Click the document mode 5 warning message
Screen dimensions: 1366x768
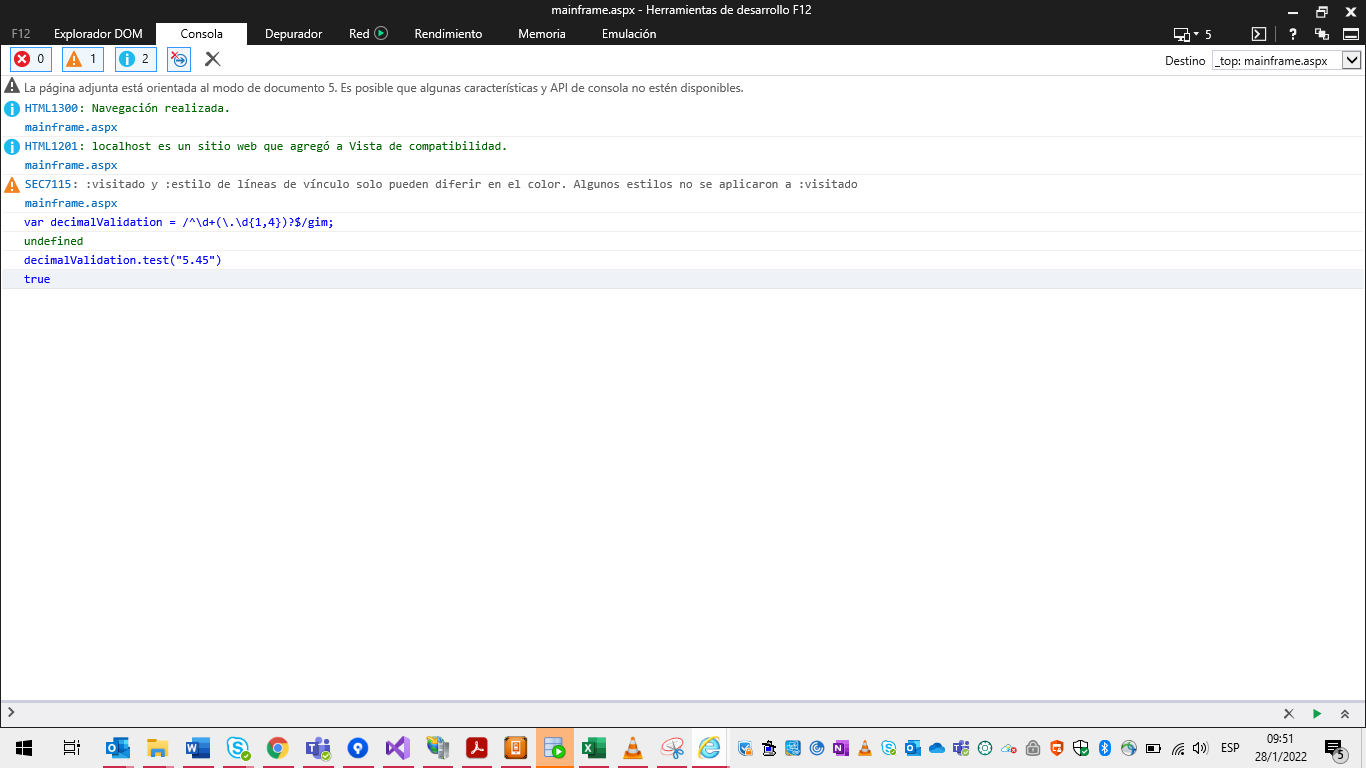coord(383,88)
